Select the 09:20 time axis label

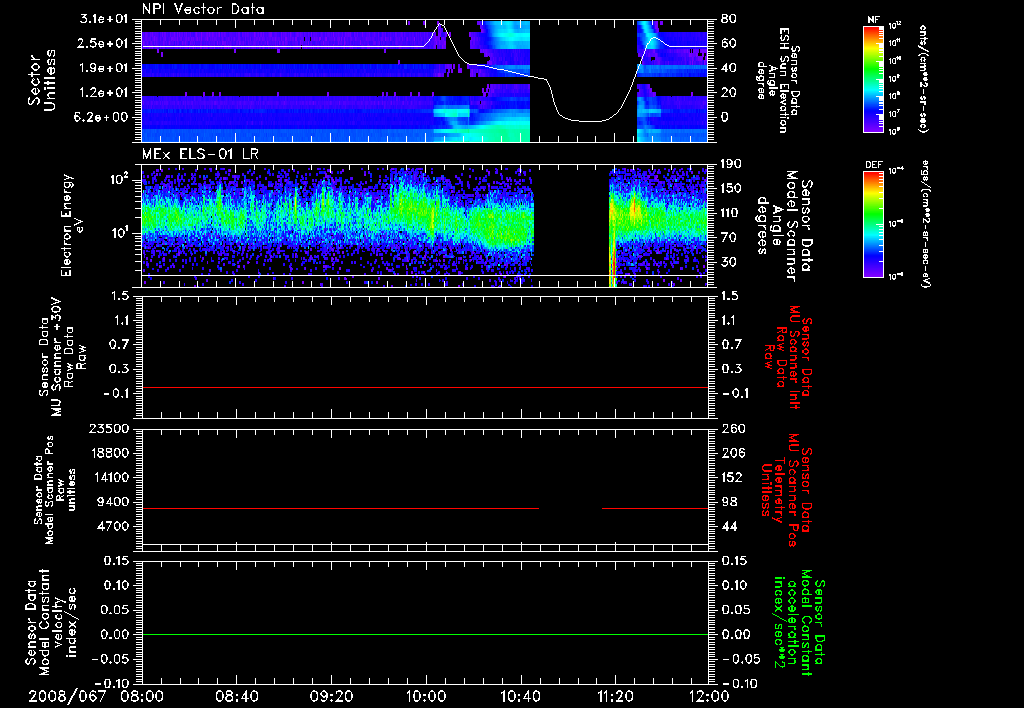(332, 695)
